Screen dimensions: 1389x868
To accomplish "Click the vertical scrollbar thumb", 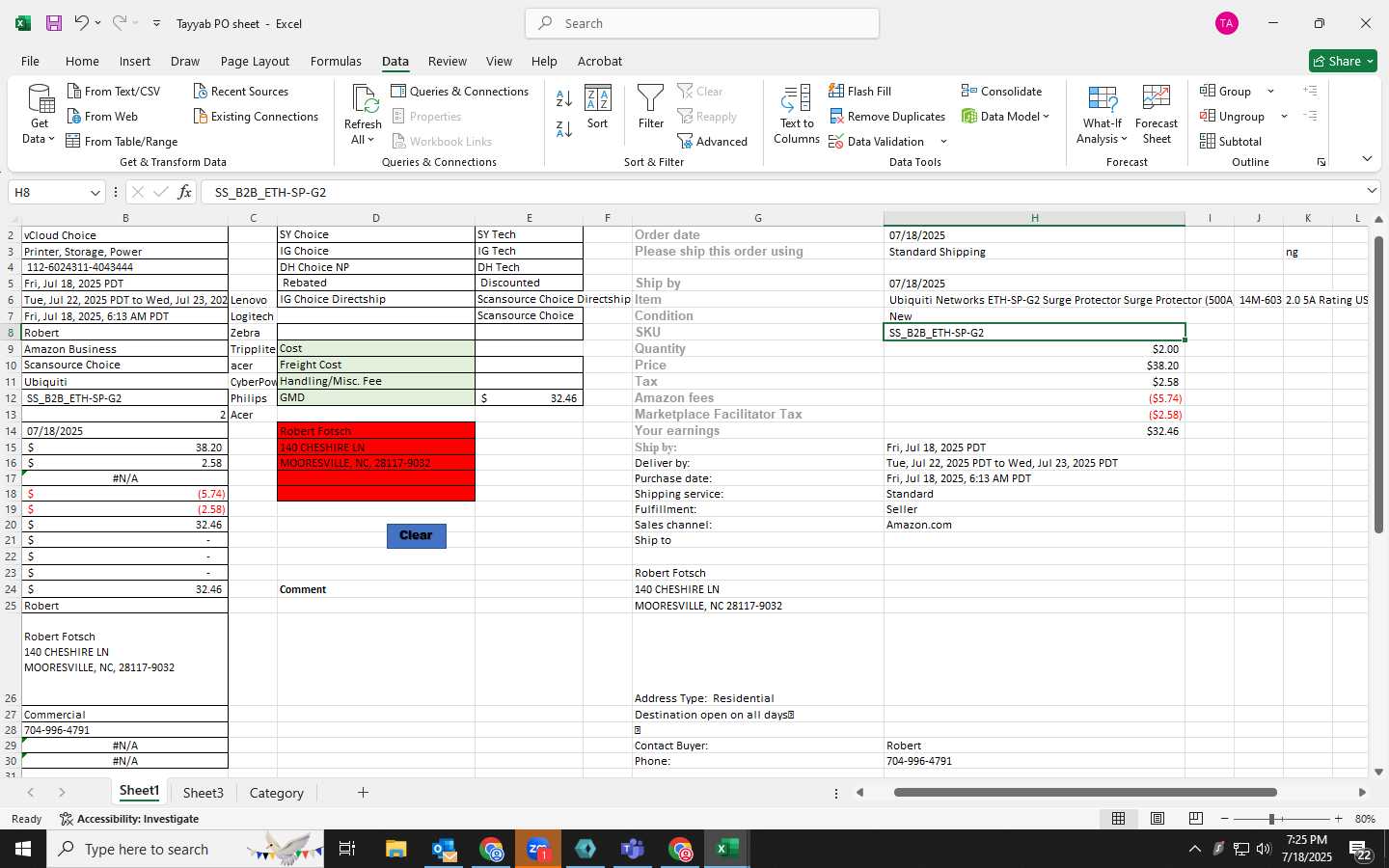I will tap(1377, 385).
